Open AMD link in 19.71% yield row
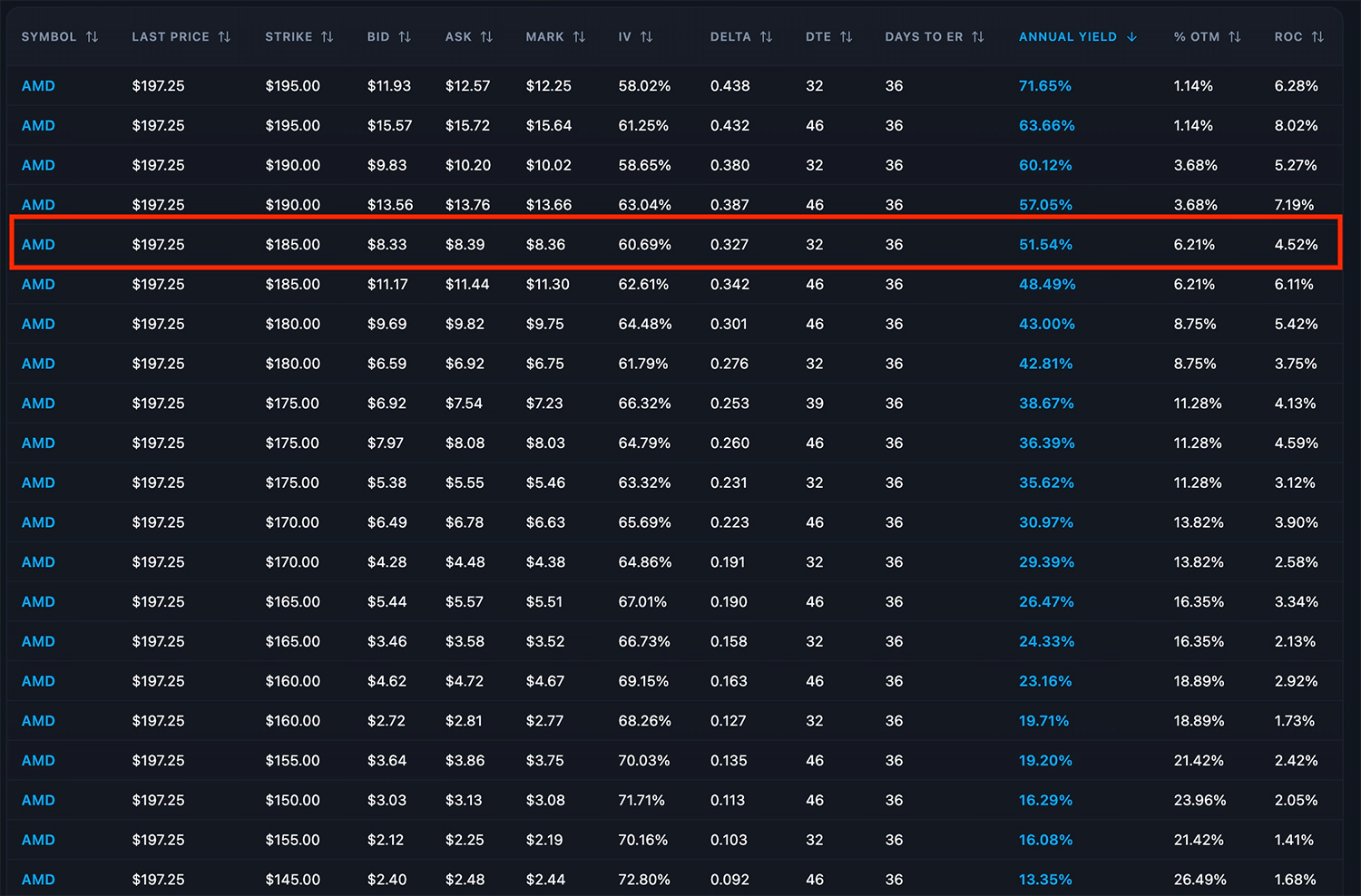 pyautogui.click(x=38, y=721)
